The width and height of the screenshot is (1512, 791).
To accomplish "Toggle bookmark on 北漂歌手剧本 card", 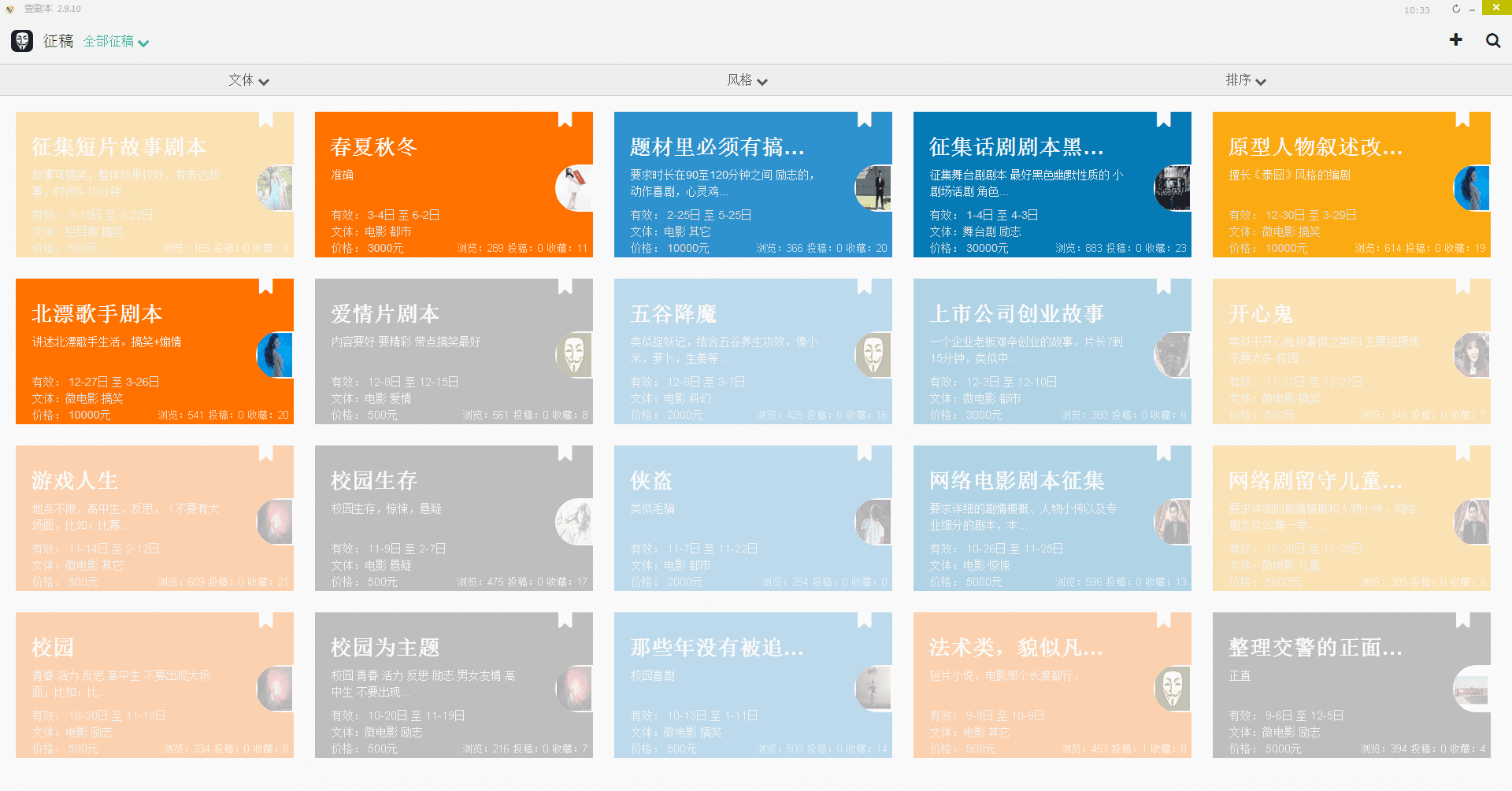I will [265, 286].
